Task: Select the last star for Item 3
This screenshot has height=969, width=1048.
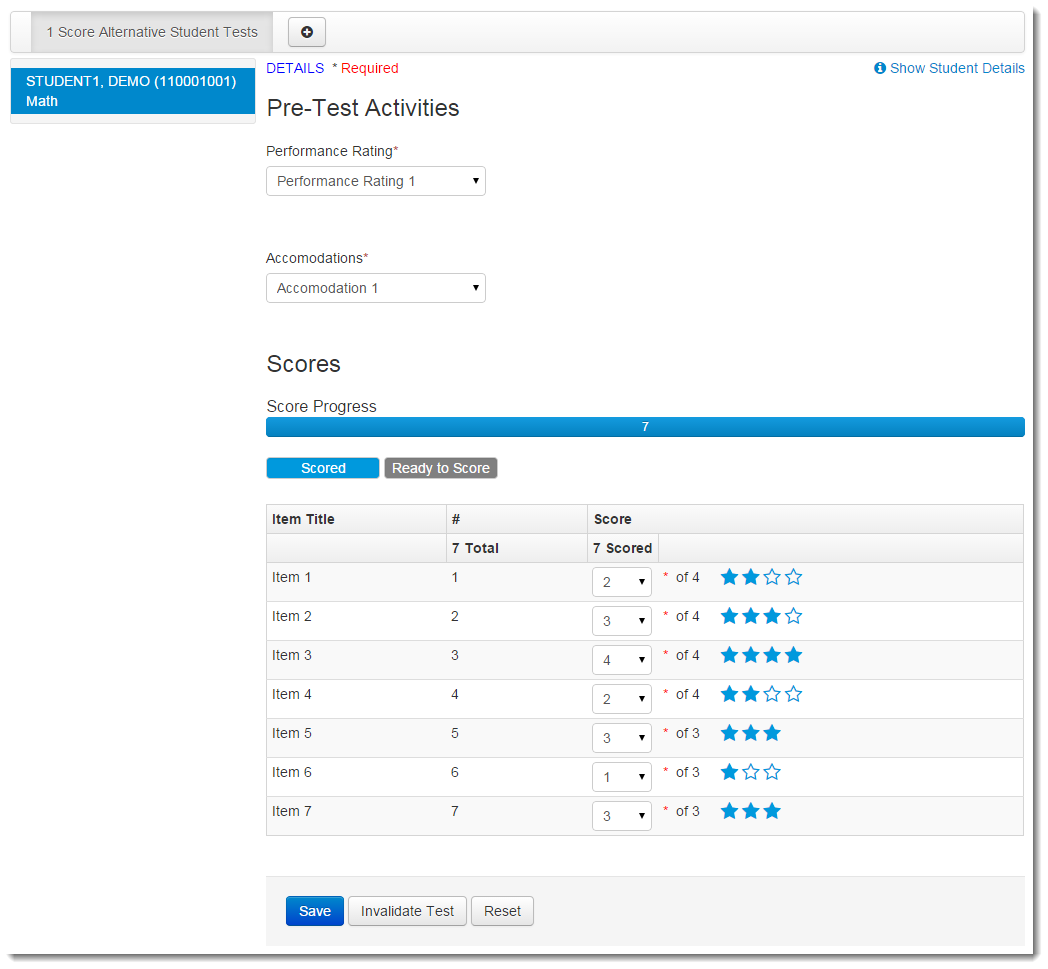Action: pos(793,654)
